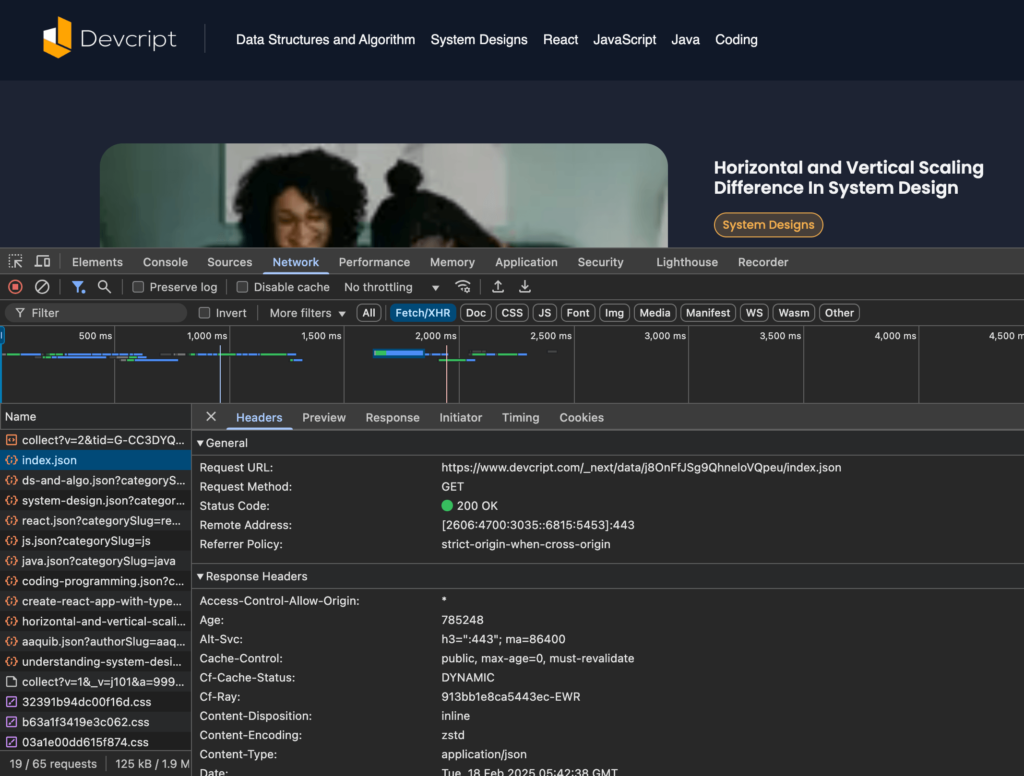
Task: Export network log as HAR
Action: 524,287
